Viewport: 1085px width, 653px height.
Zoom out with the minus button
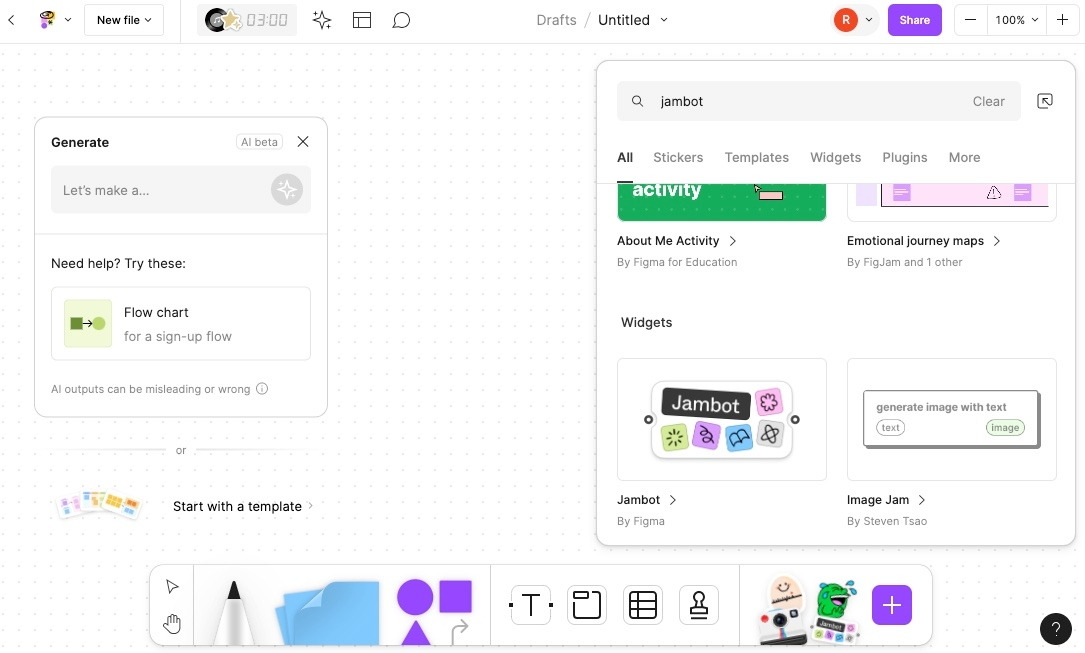pos(970,20)
